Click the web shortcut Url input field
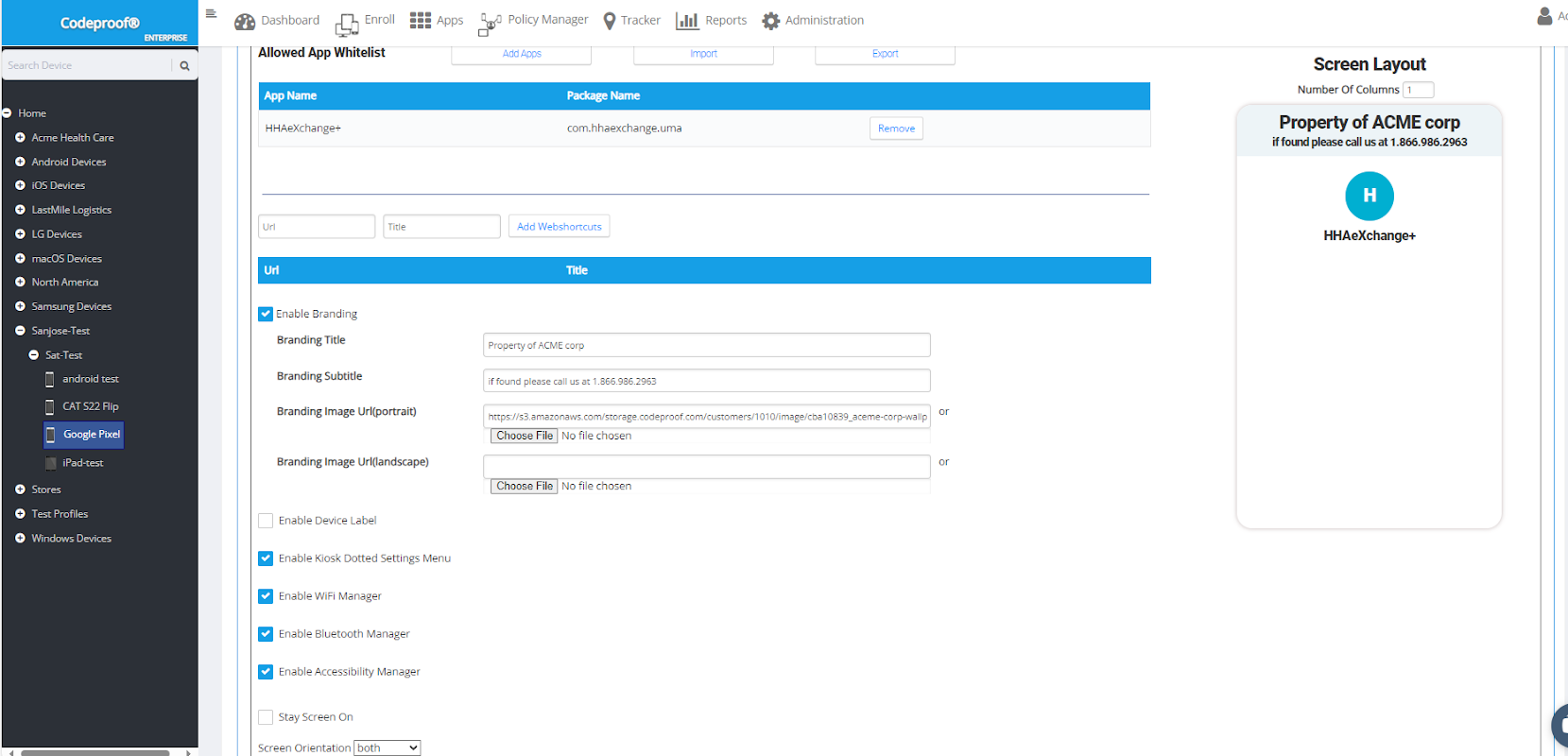Image resolution: width=1568 pixels, height=756 pixels. pos(317,227)
